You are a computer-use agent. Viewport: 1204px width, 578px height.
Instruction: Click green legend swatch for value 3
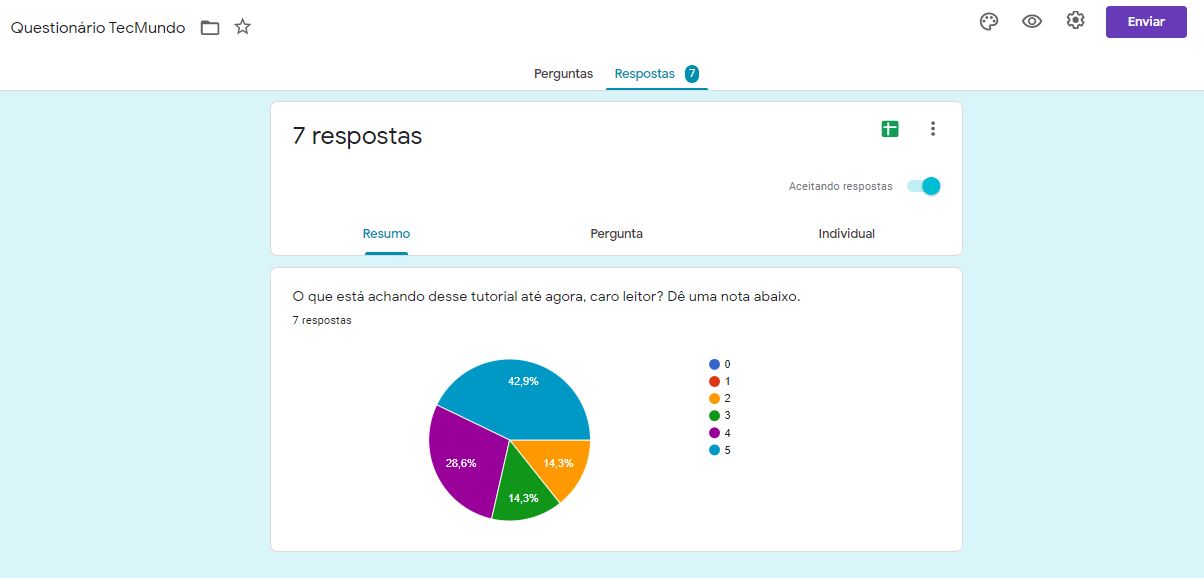[714, 415]
